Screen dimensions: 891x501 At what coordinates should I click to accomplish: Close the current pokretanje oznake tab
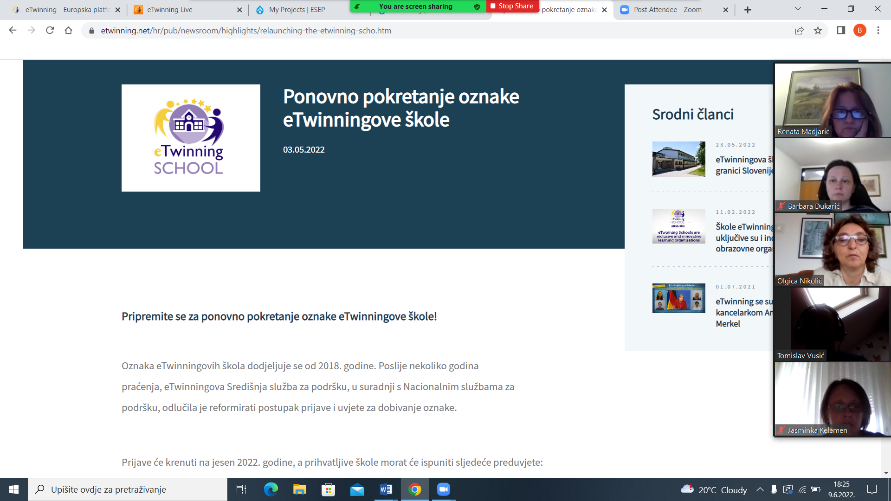tap(604, 10)
